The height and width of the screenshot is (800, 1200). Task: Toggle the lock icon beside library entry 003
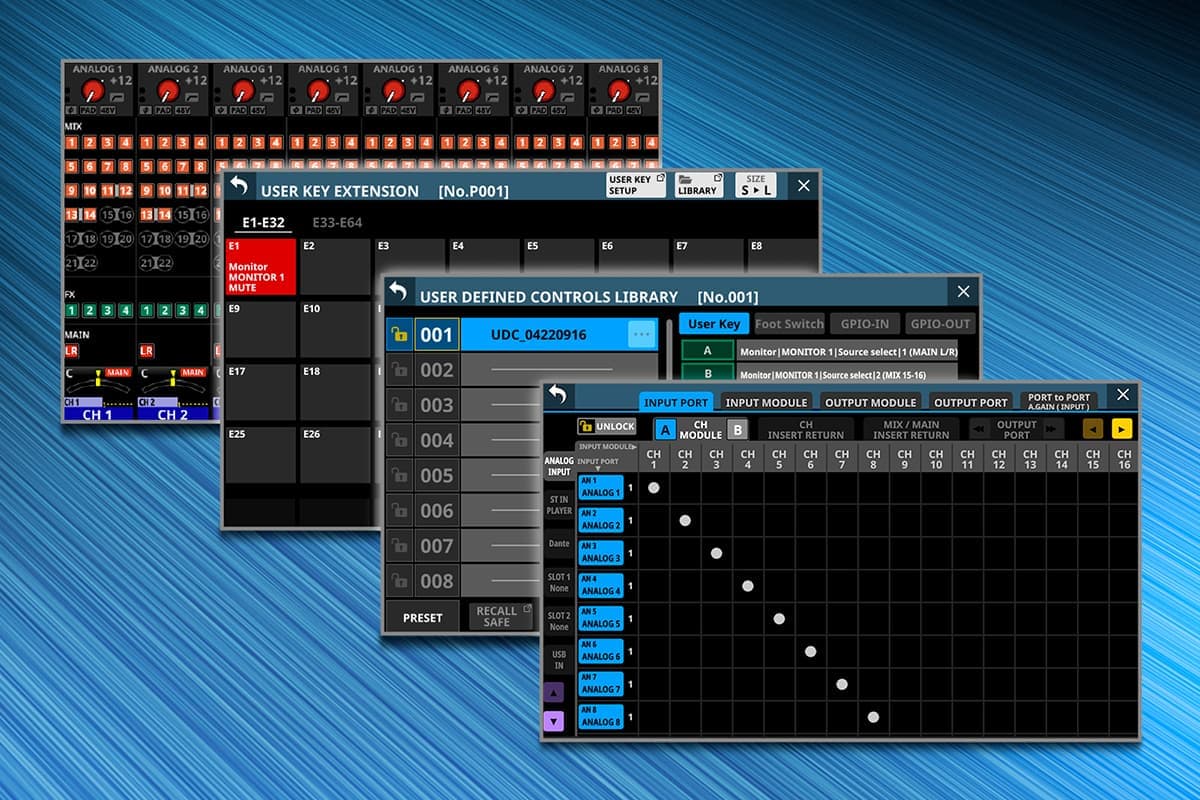point(399,405)
